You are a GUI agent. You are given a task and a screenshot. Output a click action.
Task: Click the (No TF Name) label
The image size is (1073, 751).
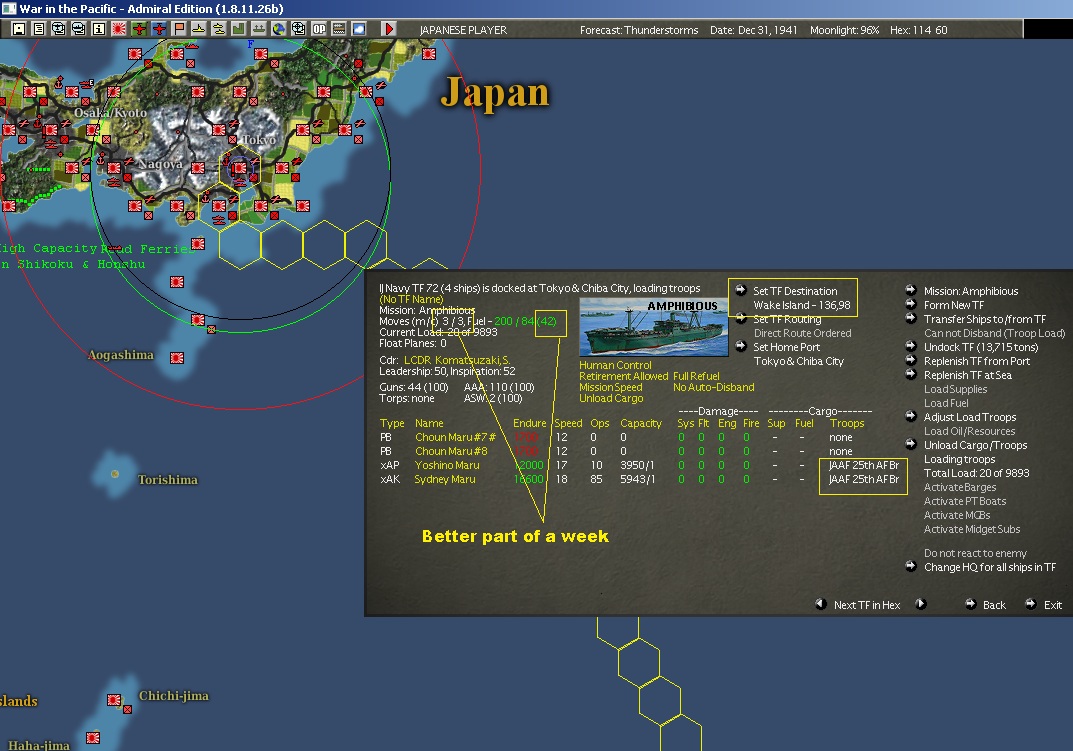click(x=411, y=299)
